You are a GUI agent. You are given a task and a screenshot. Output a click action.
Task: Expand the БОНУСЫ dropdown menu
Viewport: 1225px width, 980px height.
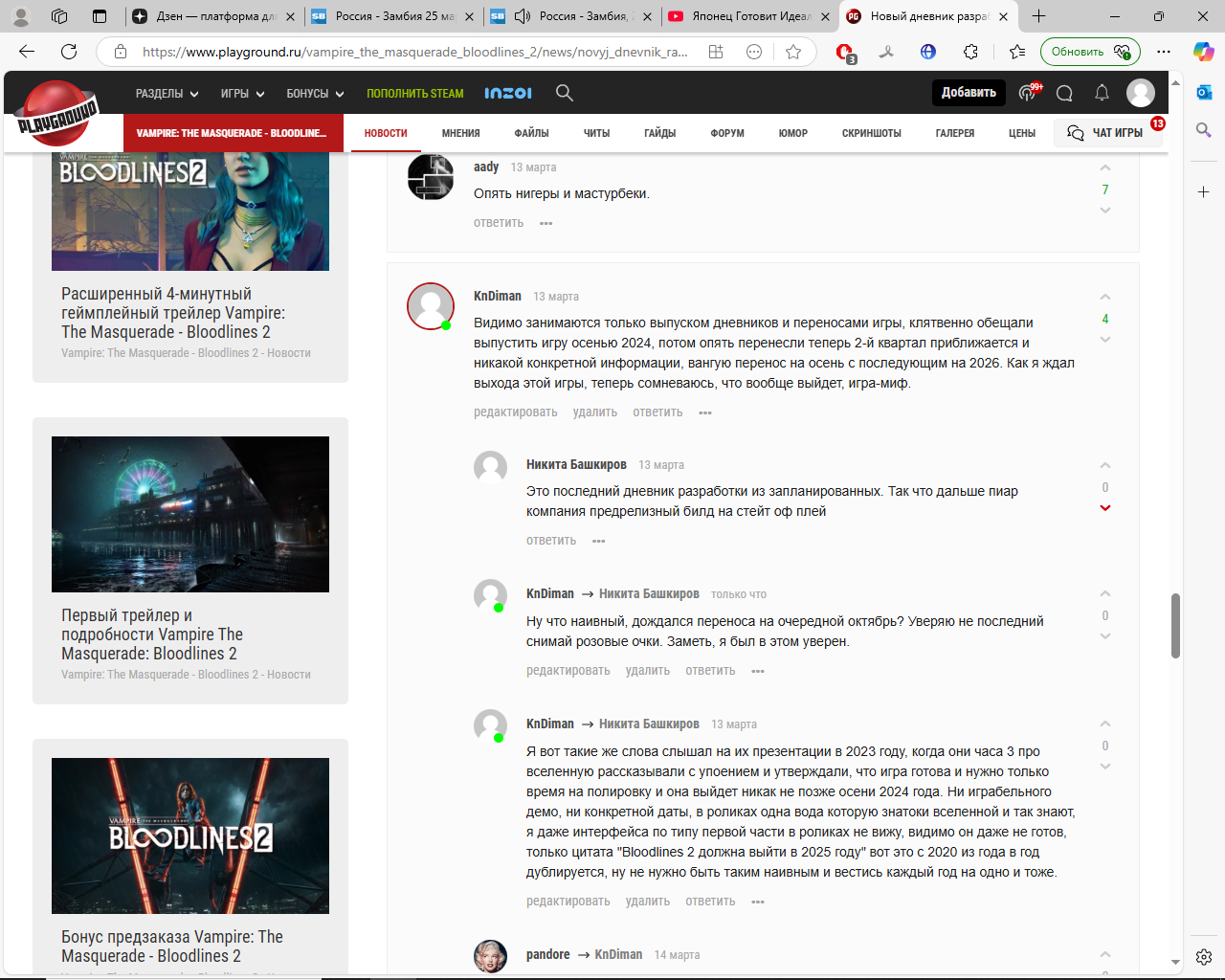pos(315,94)
